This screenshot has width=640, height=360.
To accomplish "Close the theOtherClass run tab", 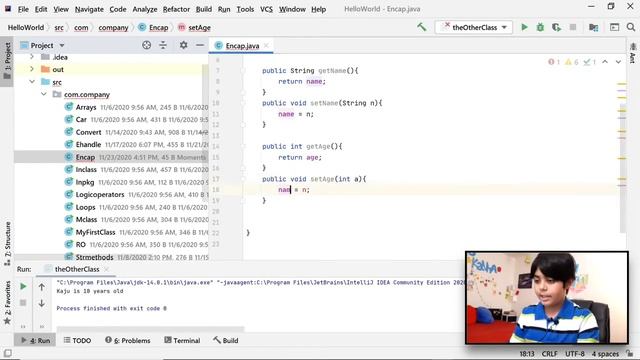I will tap(107, 269).
